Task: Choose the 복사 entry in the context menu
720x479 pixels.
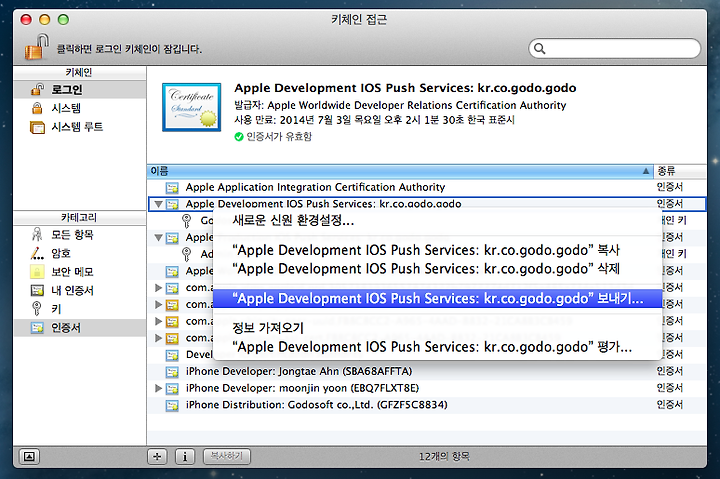Action: pyautogui.click(x=438, y=250)
